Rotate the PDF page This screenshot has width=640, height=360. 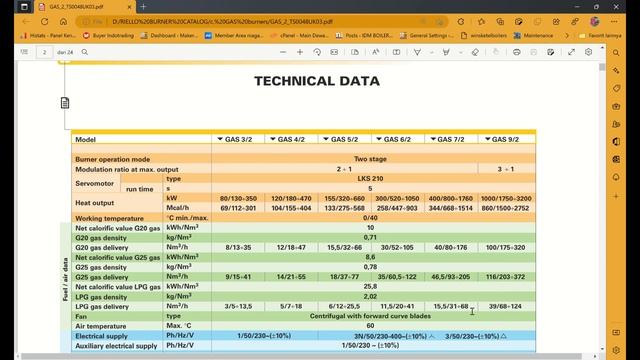(317, 52)
